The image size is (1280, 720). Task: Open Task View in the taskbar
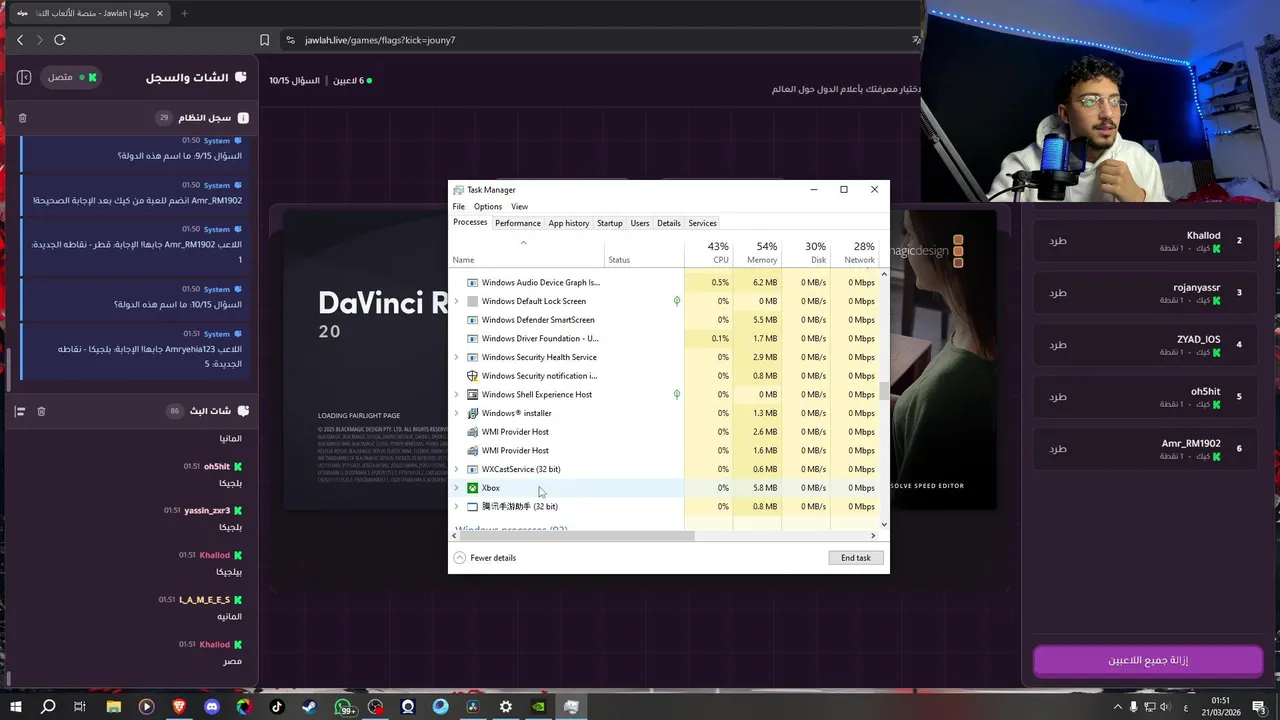click(80, 706)
